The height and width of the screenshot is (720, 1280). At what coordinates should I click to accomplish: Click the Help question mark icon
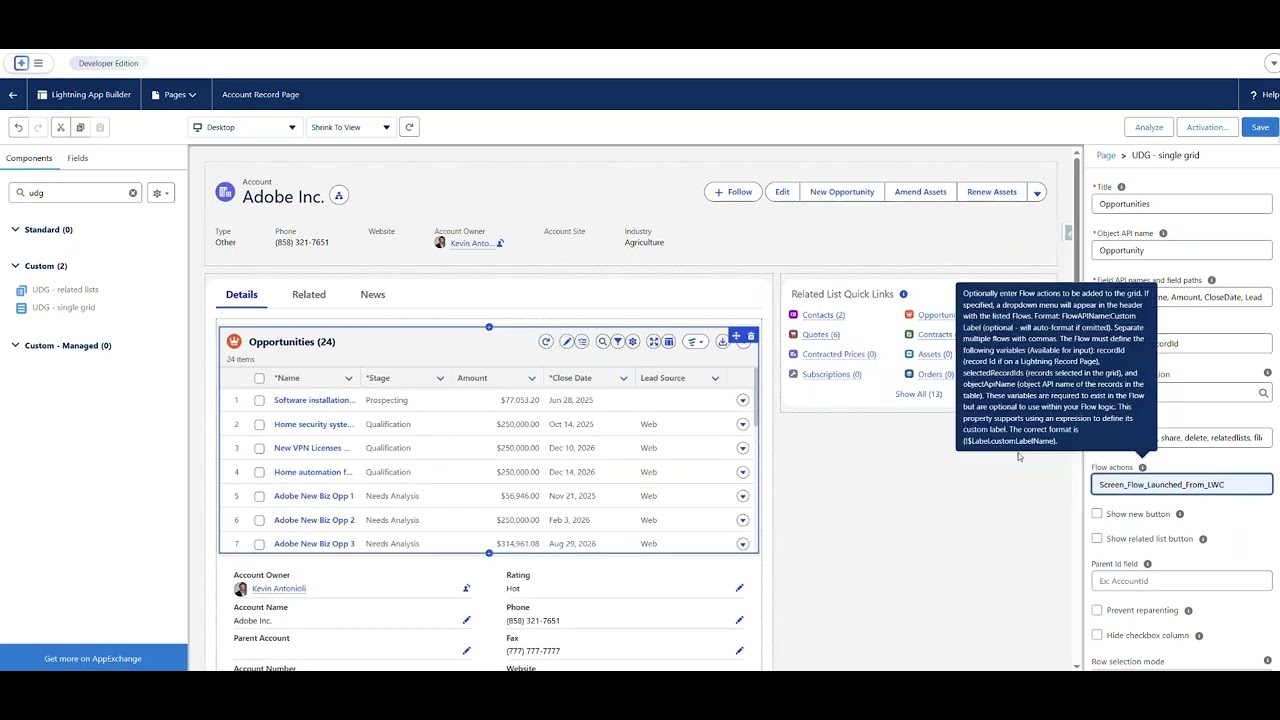pos(1254,95)
